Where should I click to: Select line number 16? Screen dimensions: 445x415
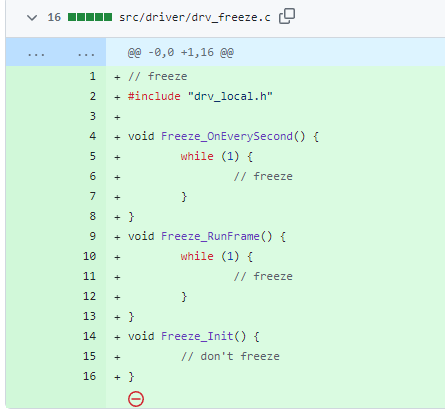coord(89,376)
